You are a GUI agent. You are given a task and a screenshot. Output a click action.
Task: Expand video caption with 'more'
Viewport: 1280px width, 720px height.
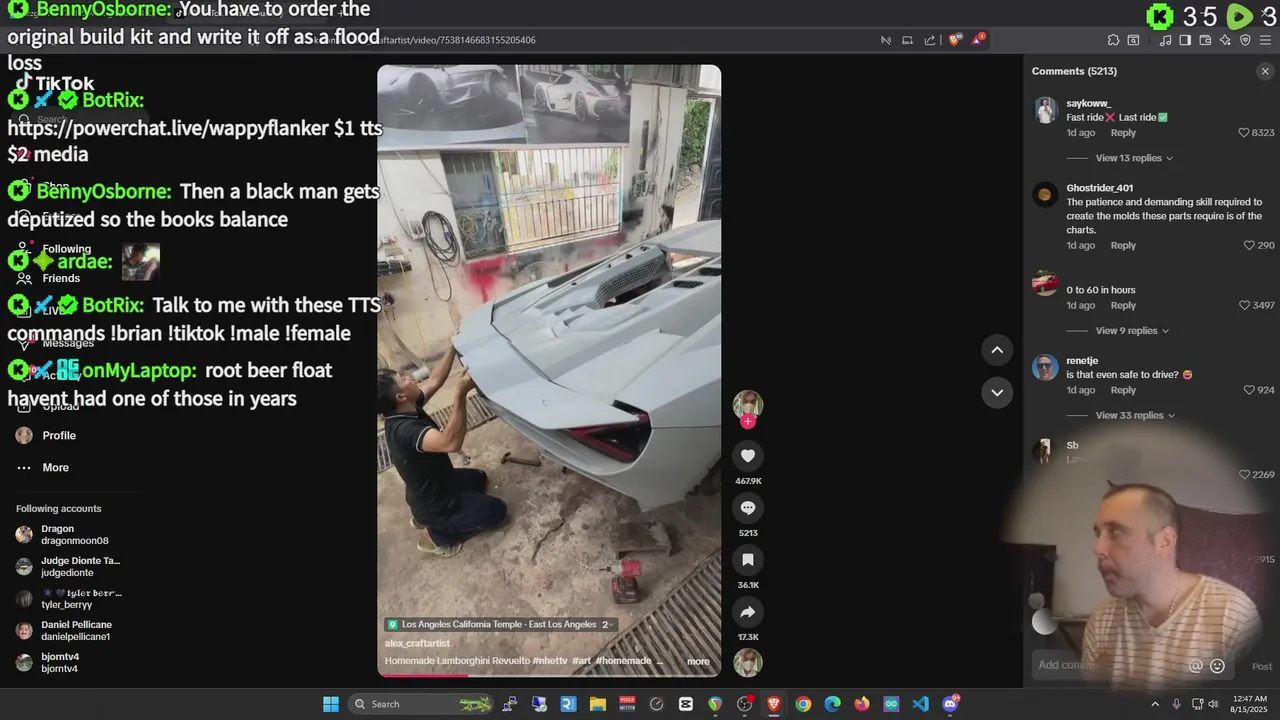click(x=698, y=661)
